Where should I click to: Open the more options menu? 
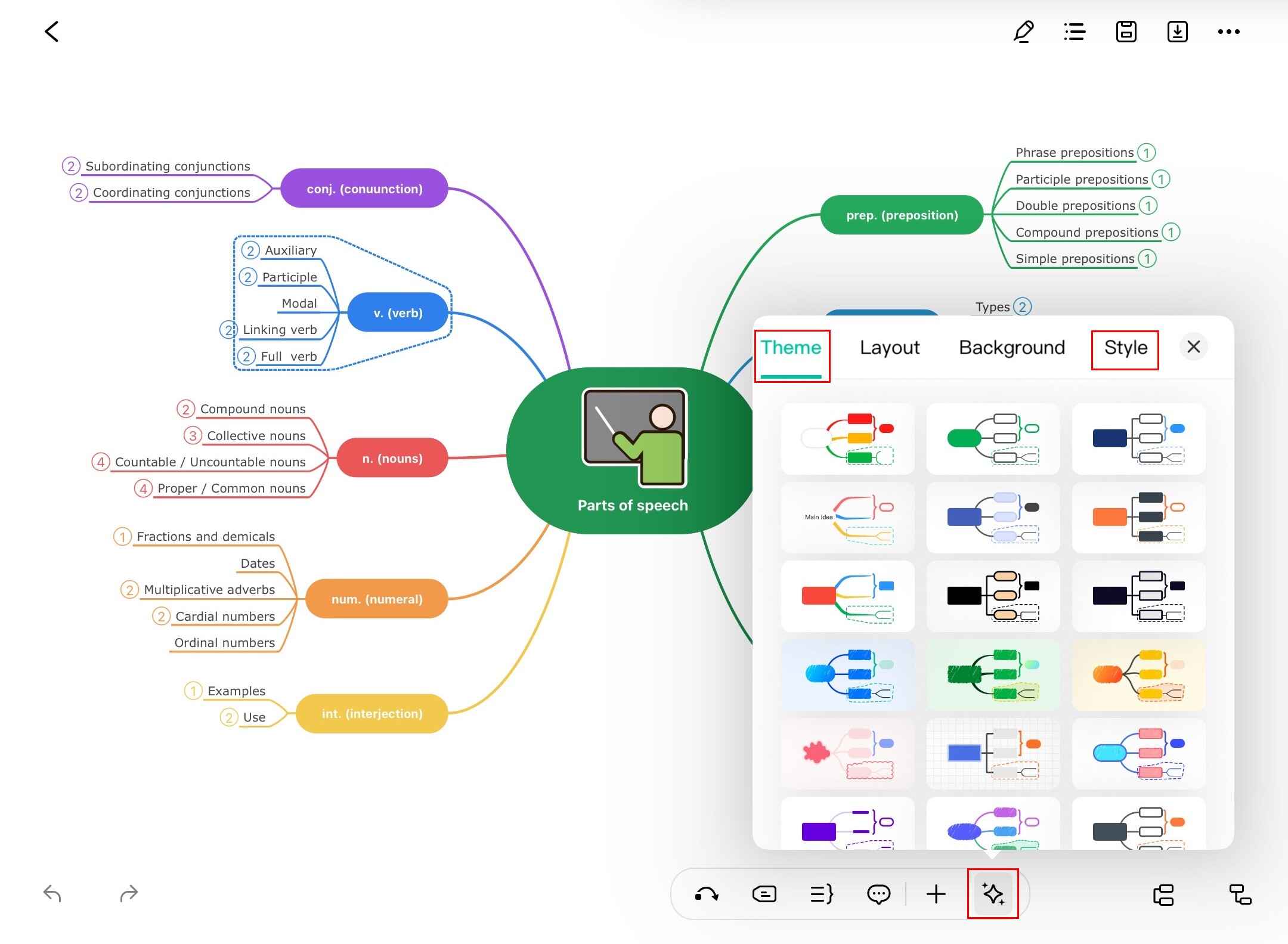[1228, 32]
